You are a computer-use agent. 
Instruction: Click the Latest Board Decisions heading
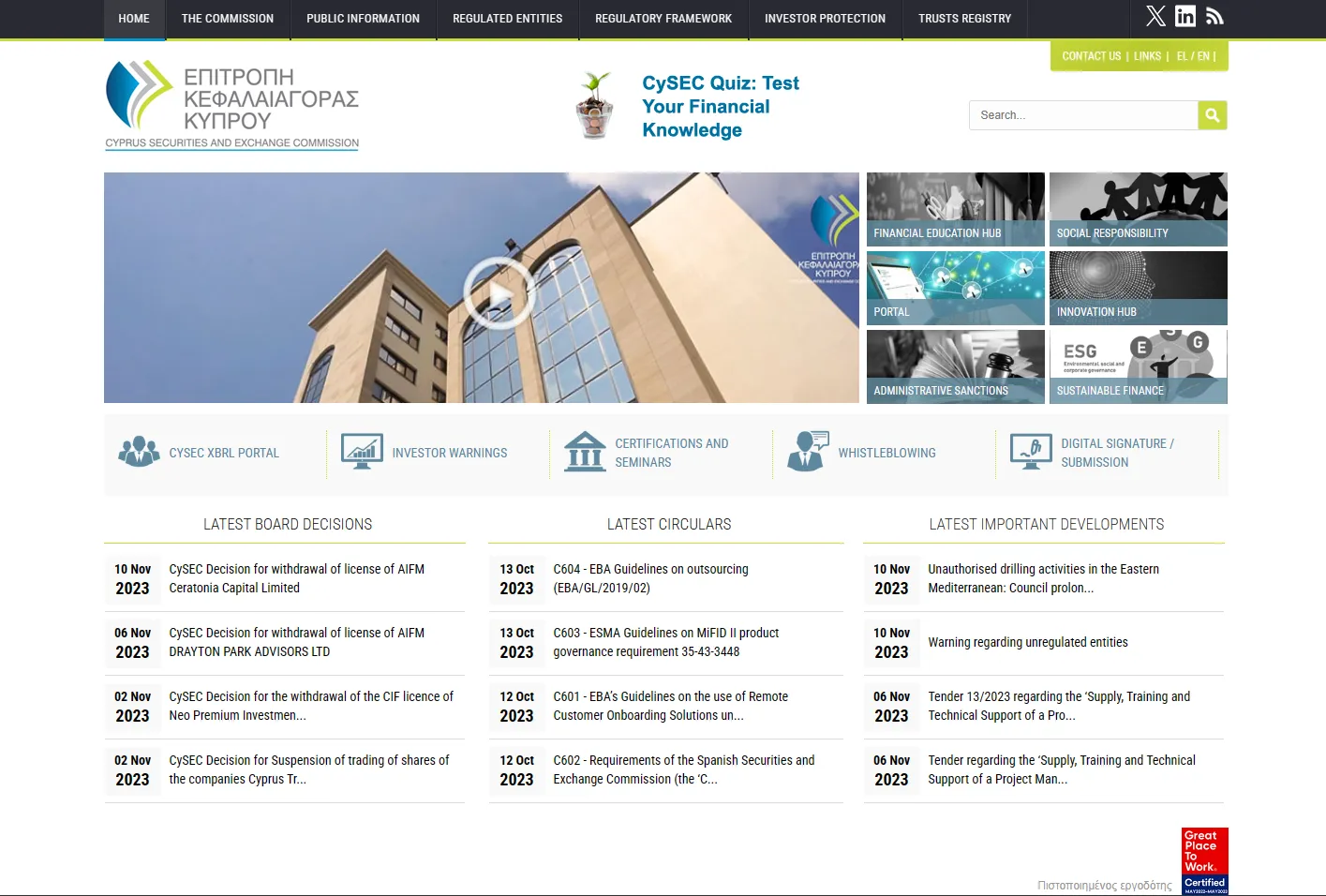click(x=288, y=524)
